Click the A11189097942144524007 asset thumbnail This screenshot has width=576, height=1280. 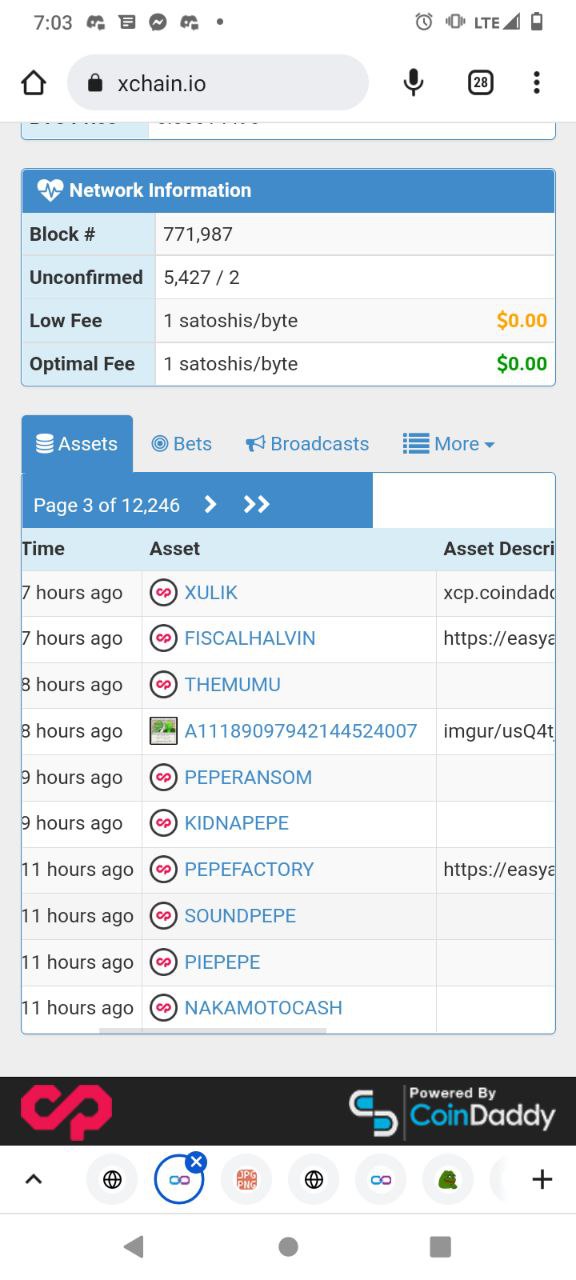click(163, 731)
